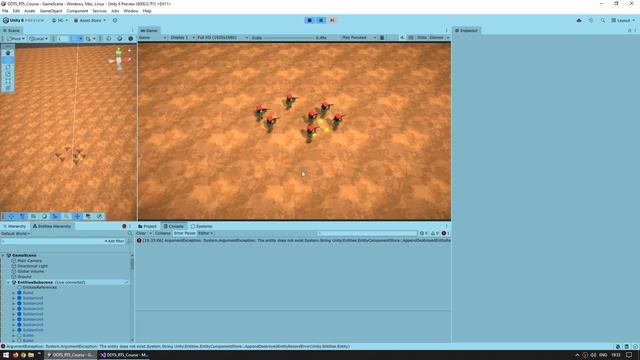Click the Console search field
This screenshot has width=640, height=360.
tap(367, 233)
